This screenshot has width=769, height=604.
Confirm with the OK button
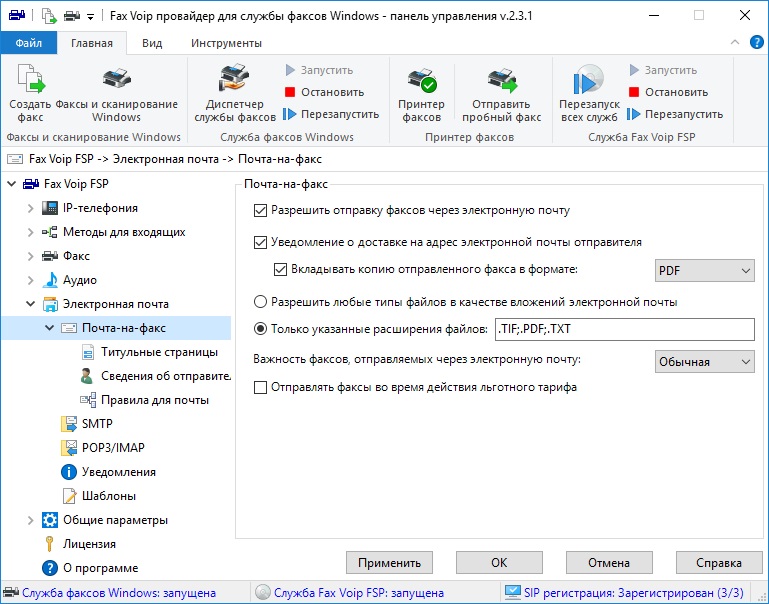[x=499, y=562]
